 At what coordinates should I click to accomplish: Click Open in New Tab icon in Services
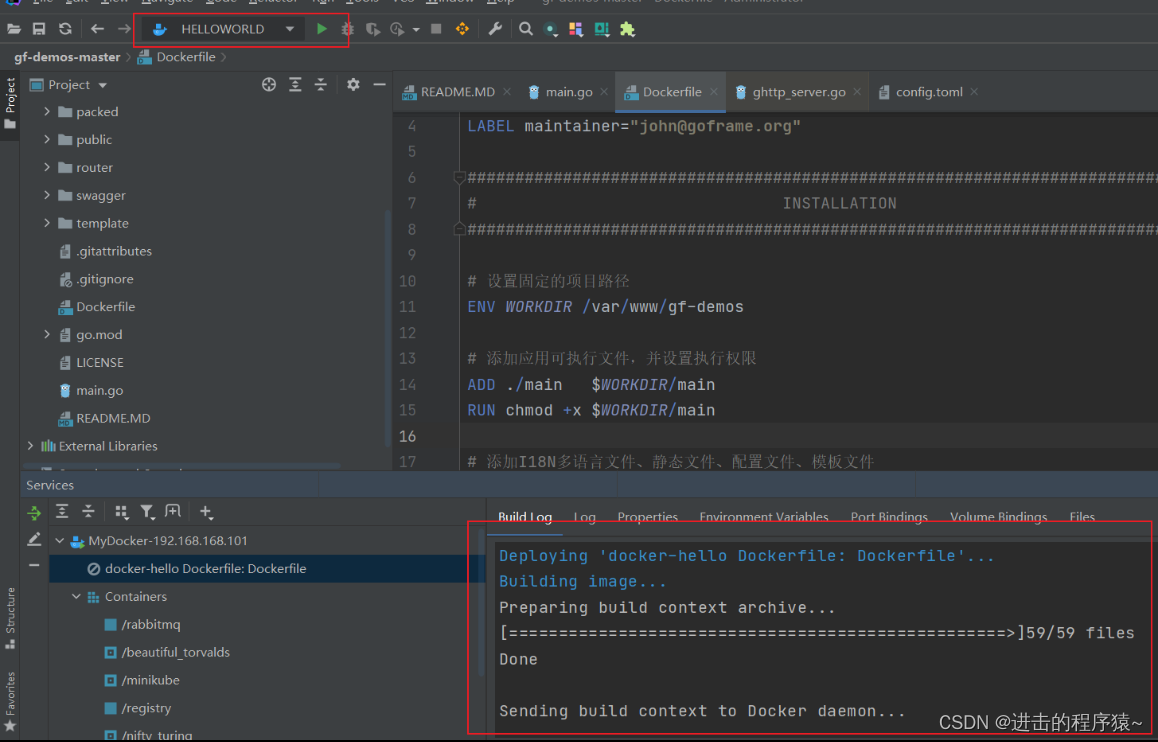(173, 511)
